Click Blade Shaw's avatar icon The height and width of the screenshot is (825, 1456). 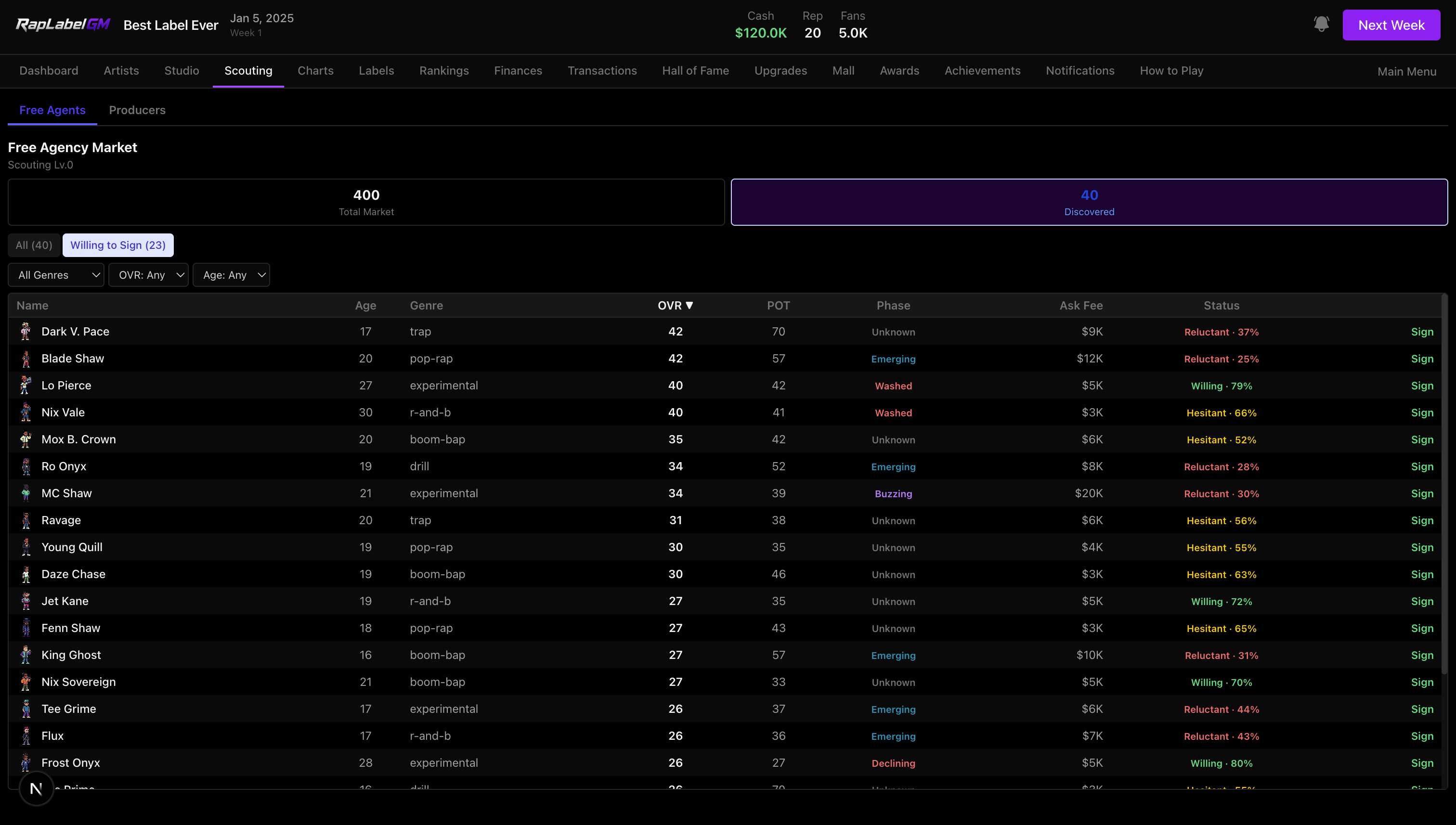tap(26, 358)
